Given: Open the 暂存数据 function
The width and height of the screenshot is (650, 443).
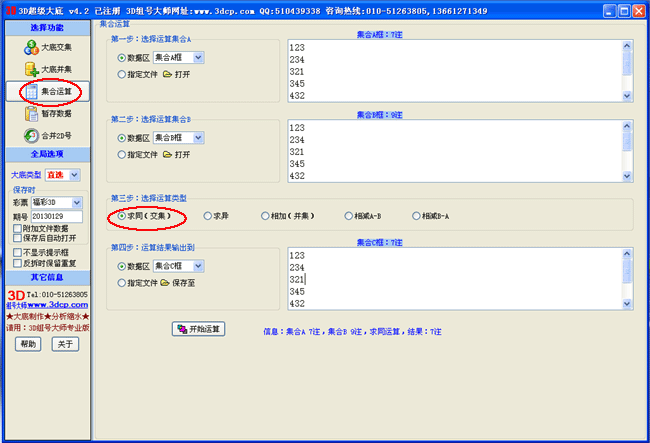Looking at the screenshot, I should [x=49, y=114].
